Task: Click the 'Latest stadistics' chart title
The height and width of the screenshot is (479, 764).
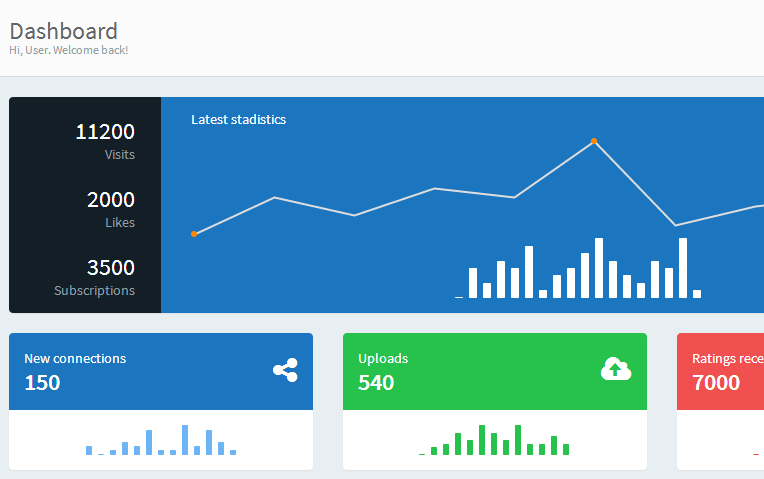Action: (x=238, y=119)
